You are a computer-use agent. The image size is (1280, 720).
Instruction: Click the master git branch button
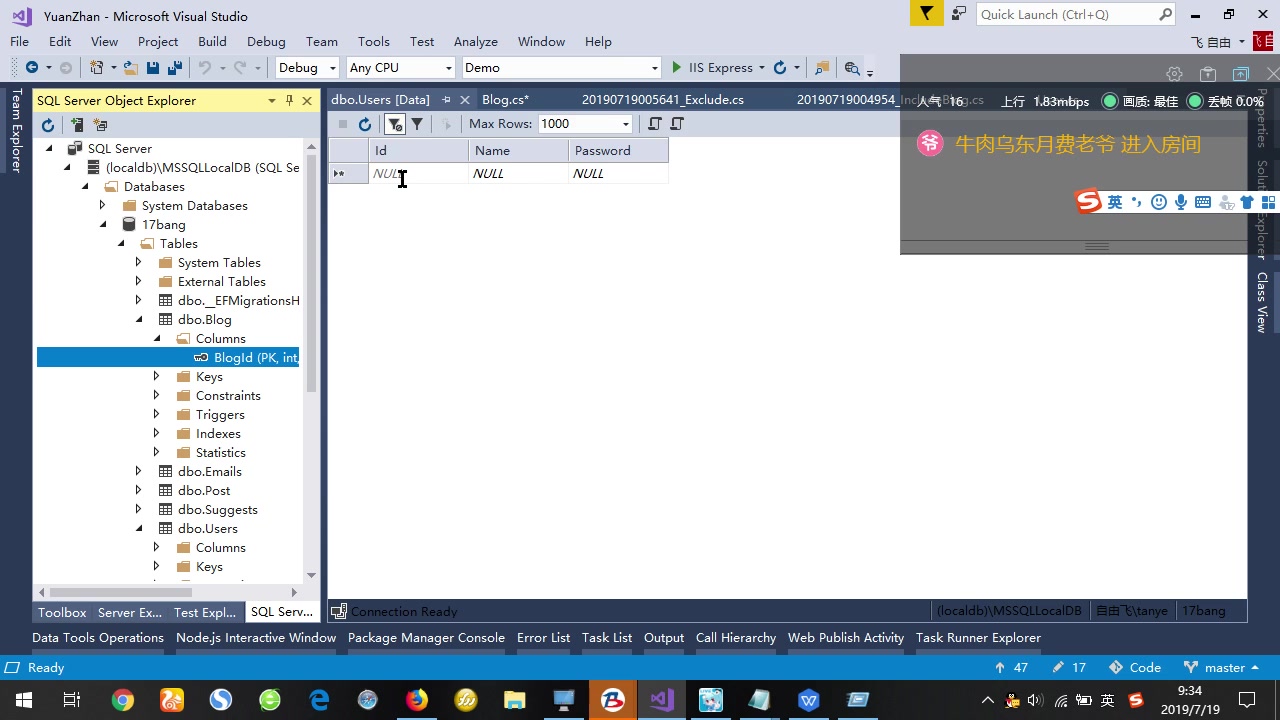tap(1220, 668)
